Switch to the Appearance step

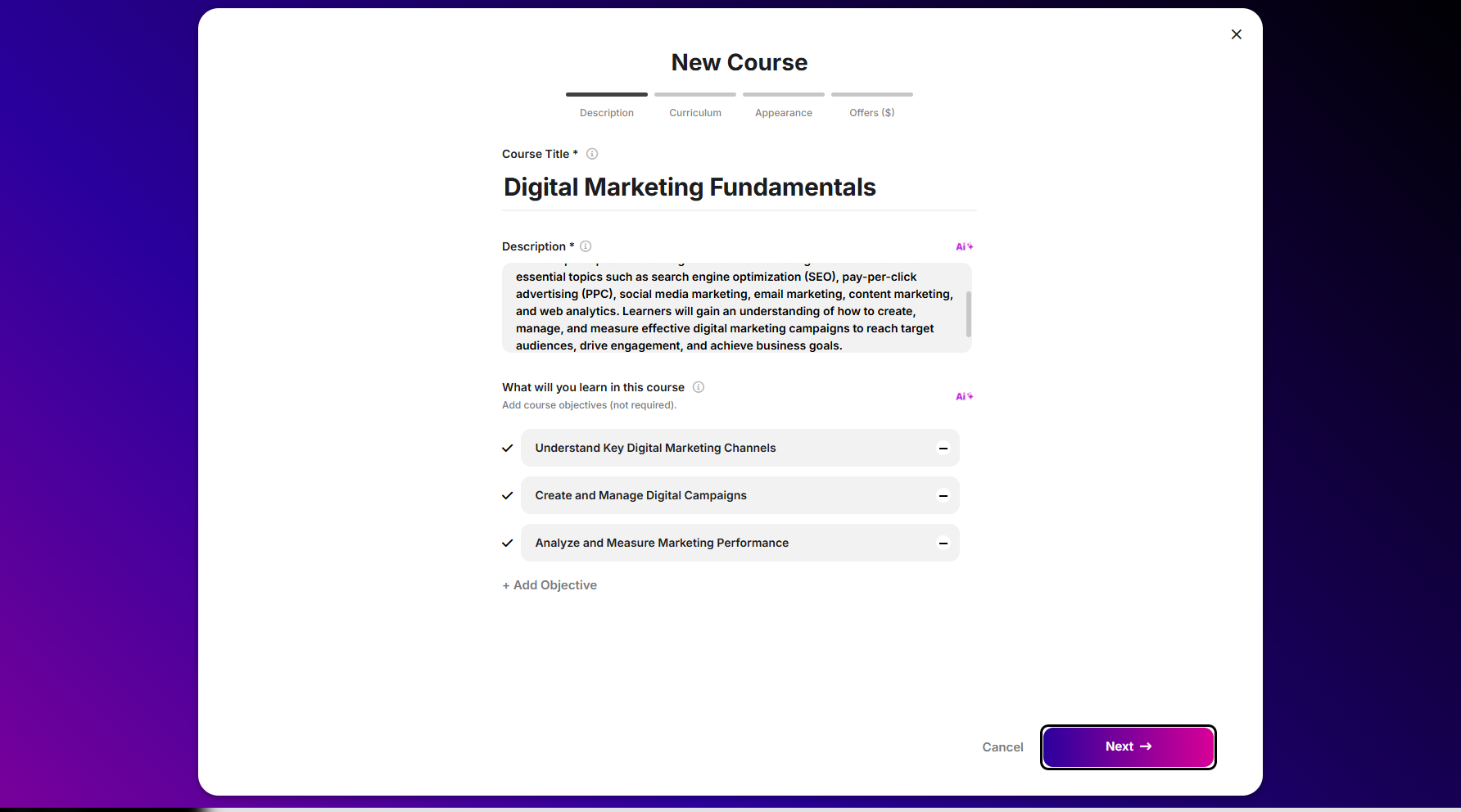(x=784, y=106)
